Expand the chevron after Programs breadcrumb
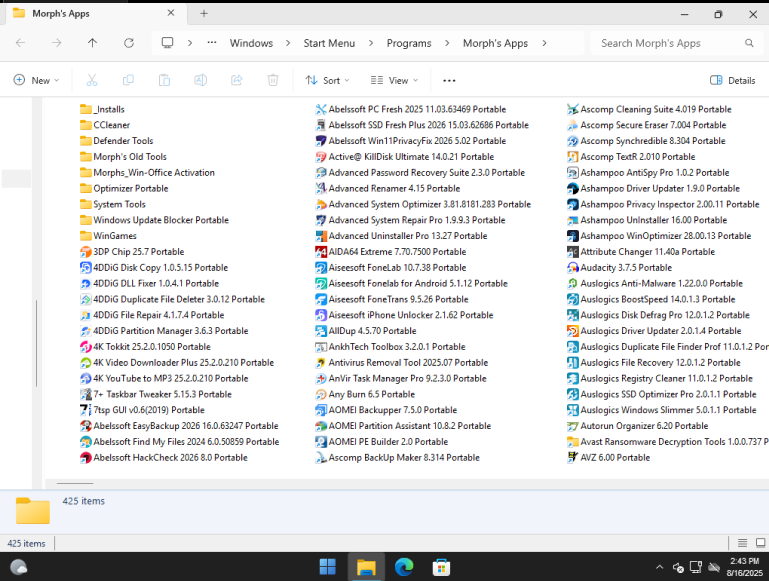The image size is (769, 581). (x=447, y=43)
